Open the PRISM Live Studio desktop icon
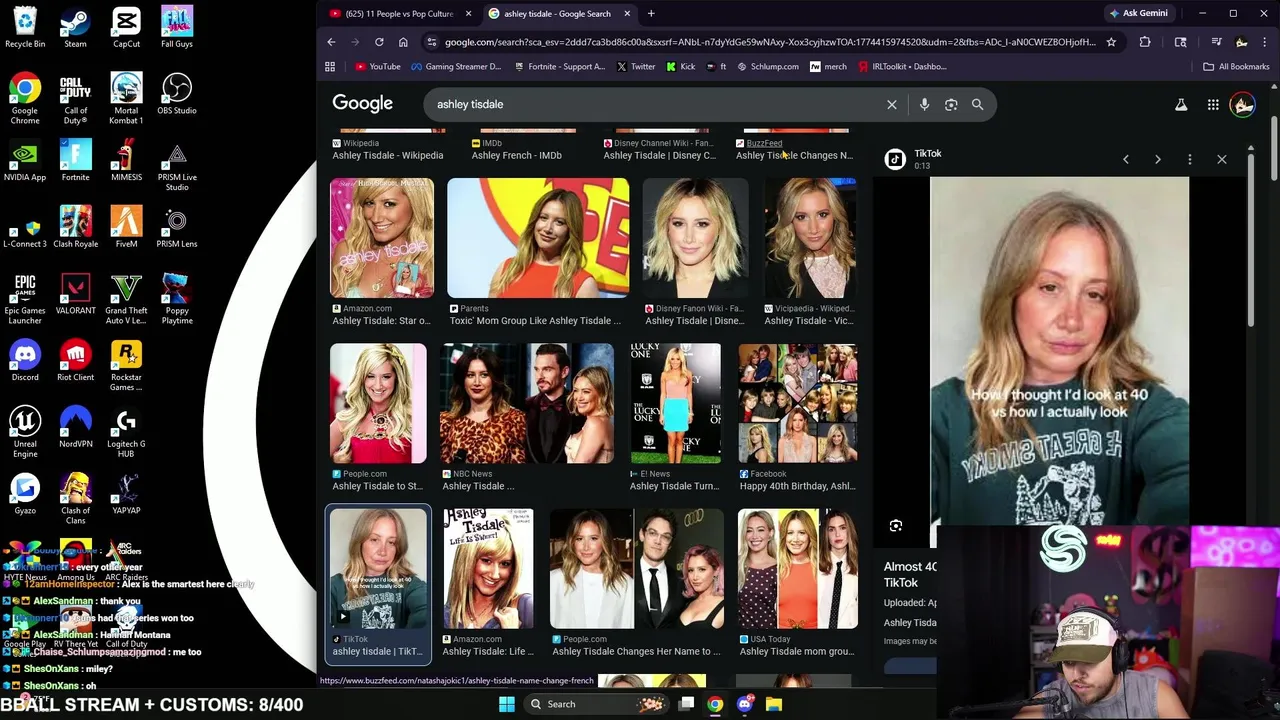Viewport: 1280px width, 720px height. 177,167
